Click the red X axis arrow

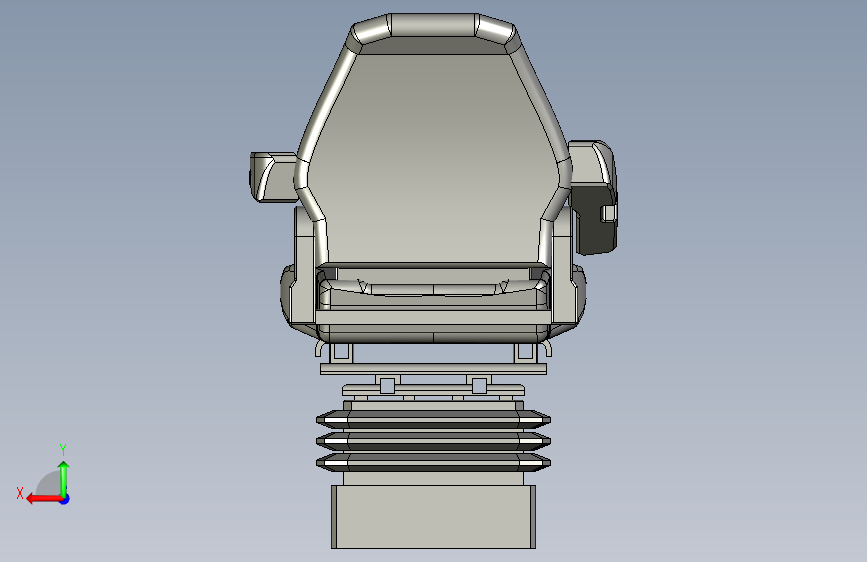click(44, 499)
